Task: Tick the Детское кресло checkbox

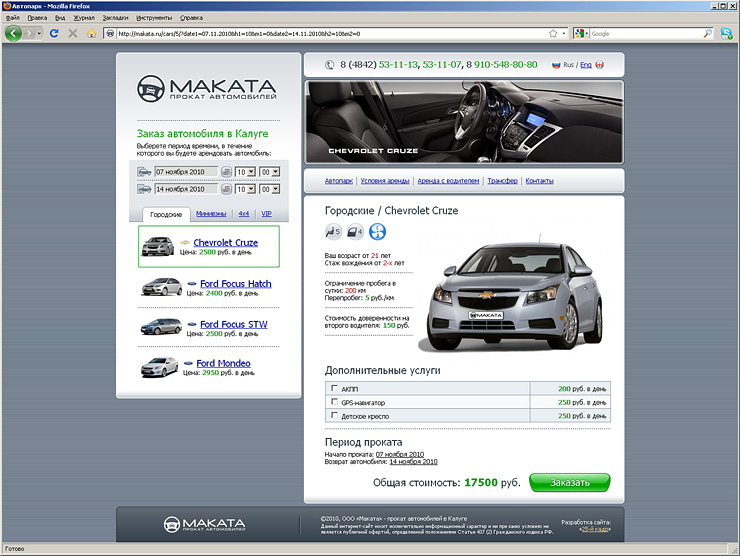Action: 334,416
